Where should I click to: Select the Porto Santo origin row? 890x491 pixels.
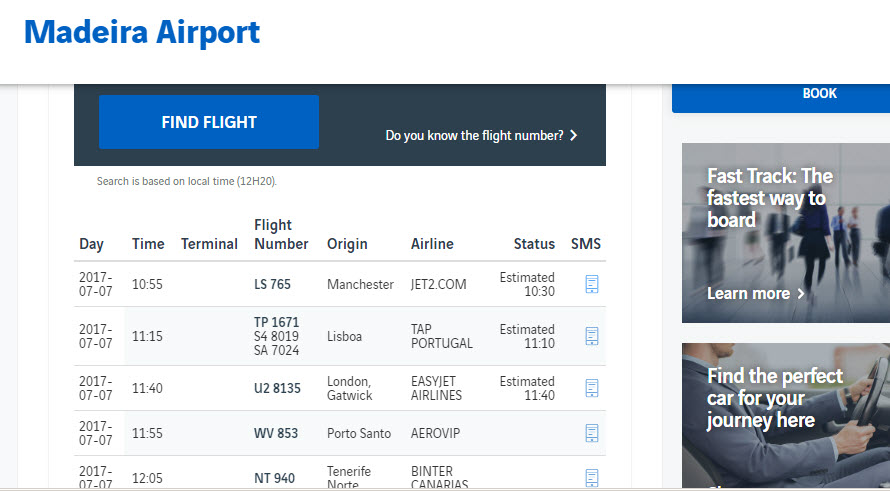point(357,433)
